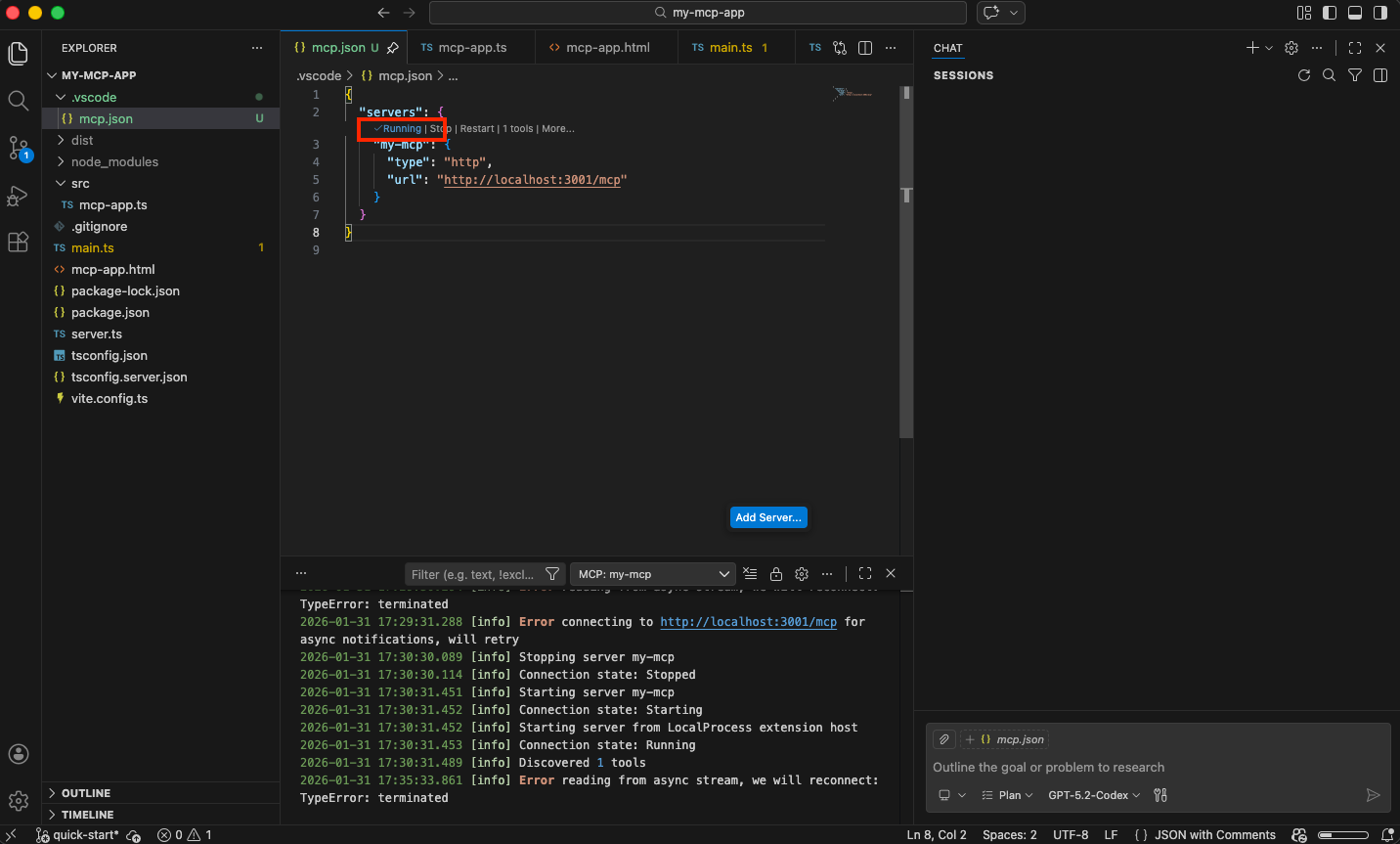Toggle secondary side bar visibility
The width and height of the screenshot is (1400, 844).
1380,13
